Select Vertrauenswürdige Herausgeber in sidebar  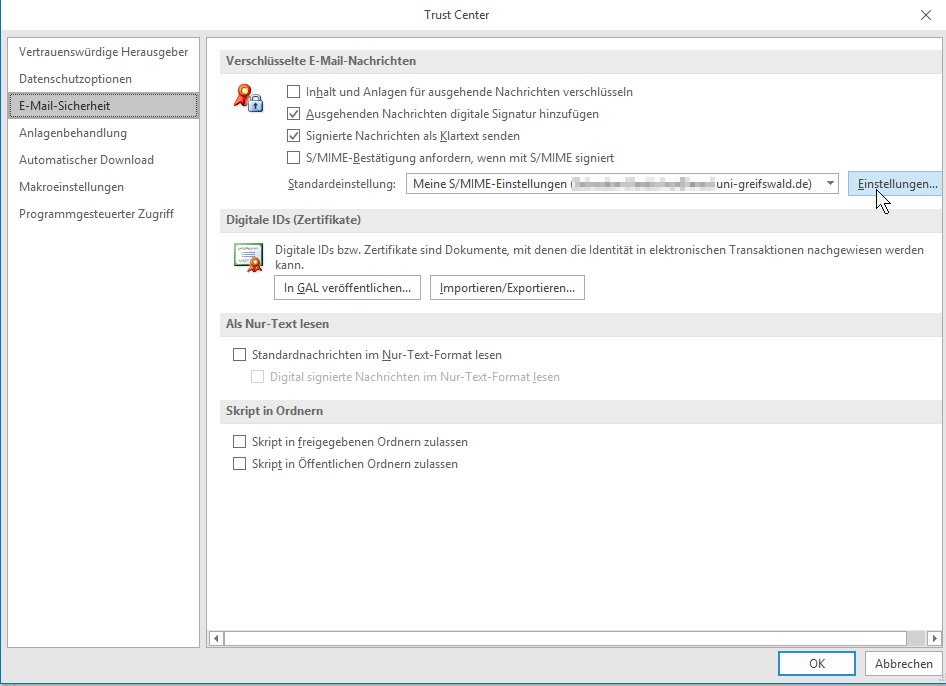tap(103, 52)
